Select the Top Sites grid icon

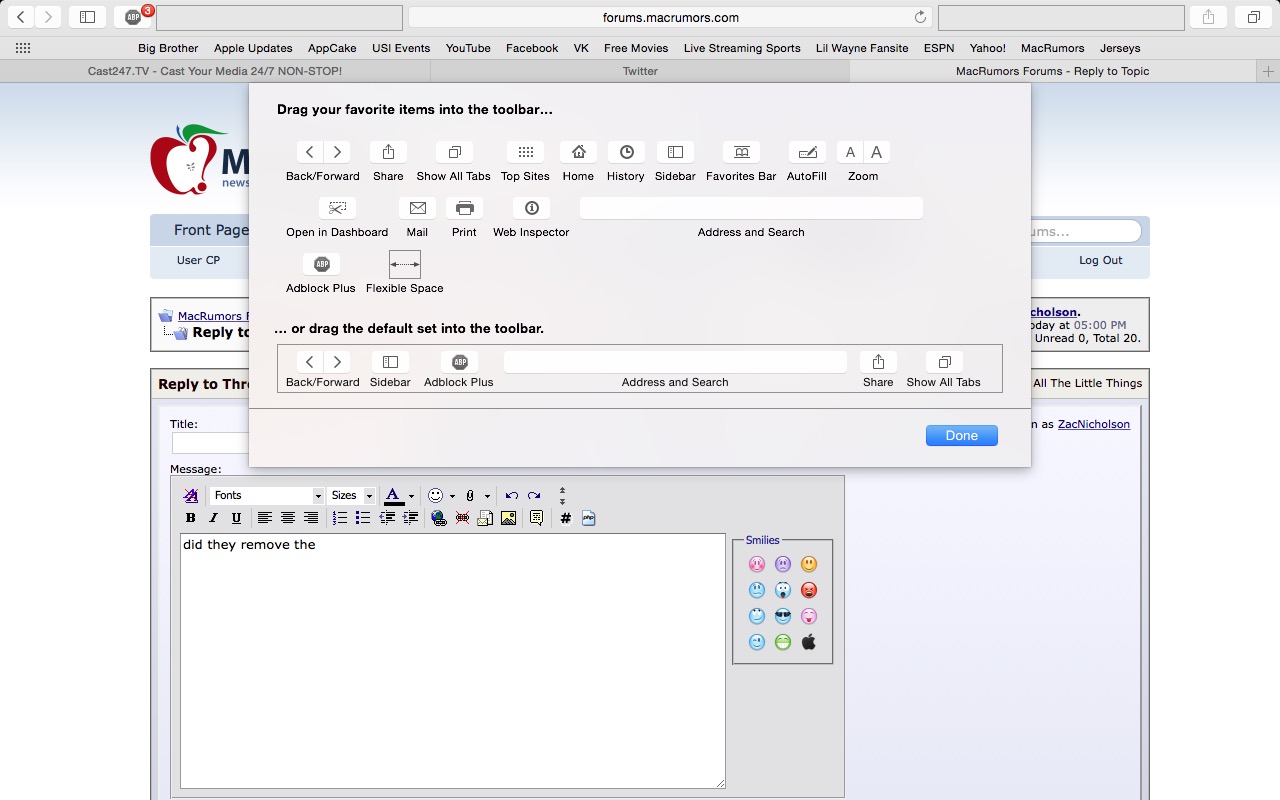click(x=525, y=152)
